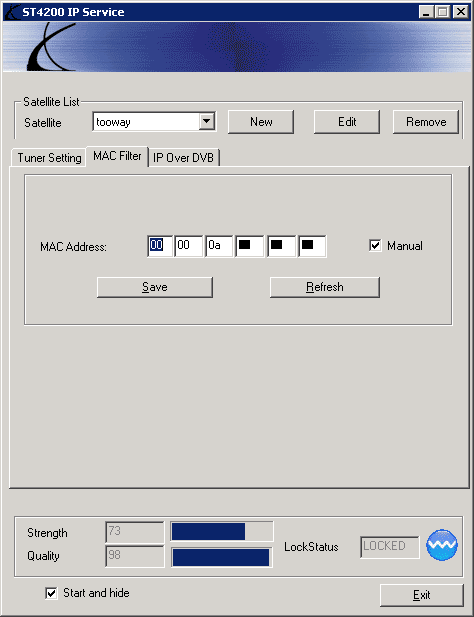This screenshot has height=617, width=474.
Task: Click the Quality signal progress bar
Action: pos(222,557)
